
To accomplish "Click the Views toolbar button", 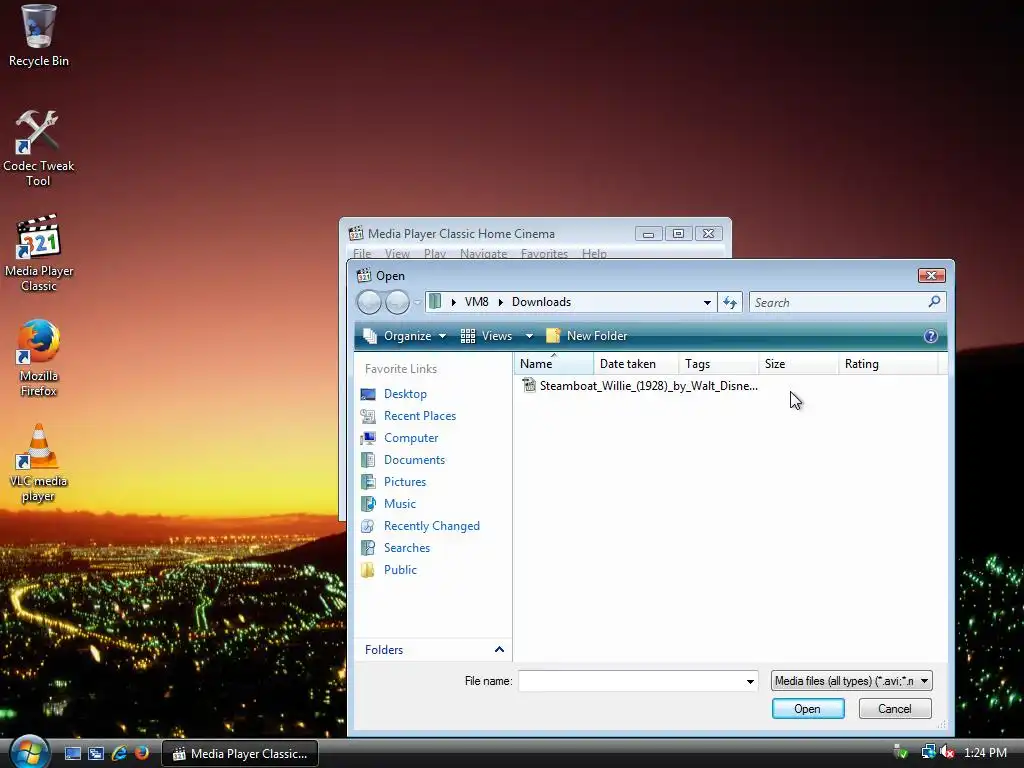I will point(486,336).
